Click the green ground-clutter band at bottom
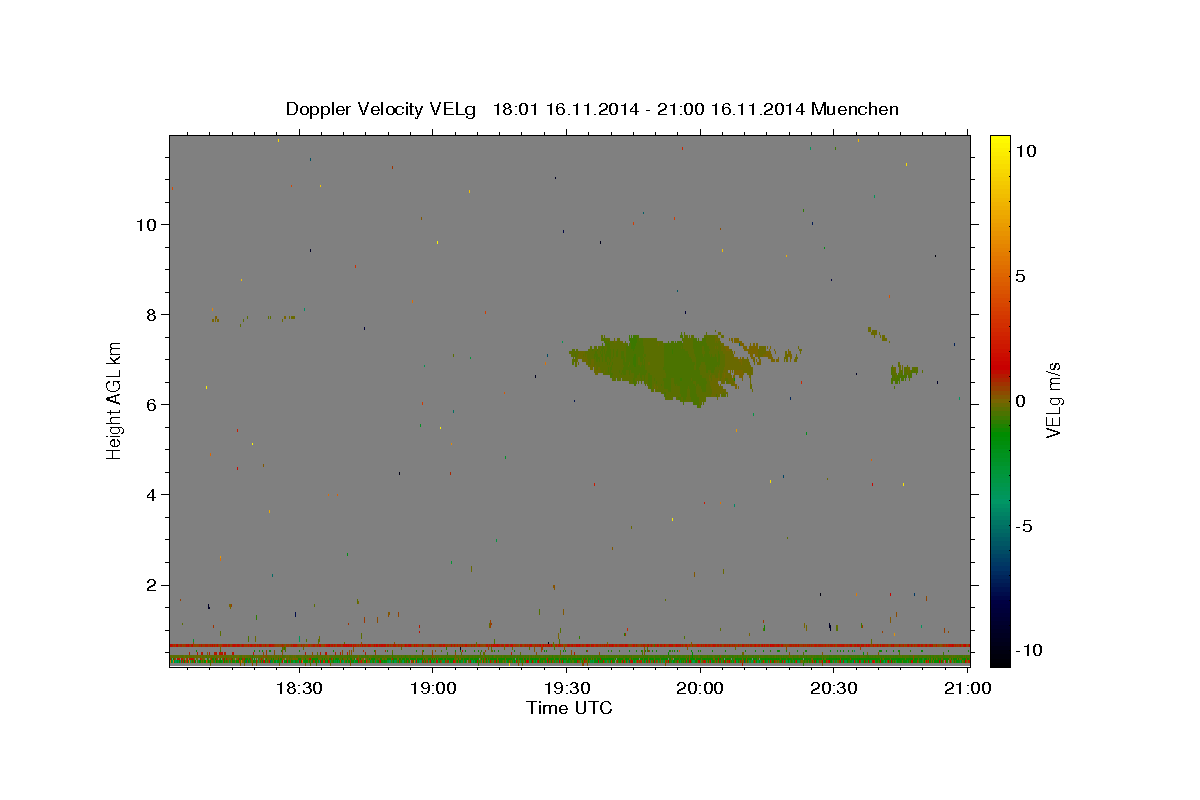 click(569, 659)
